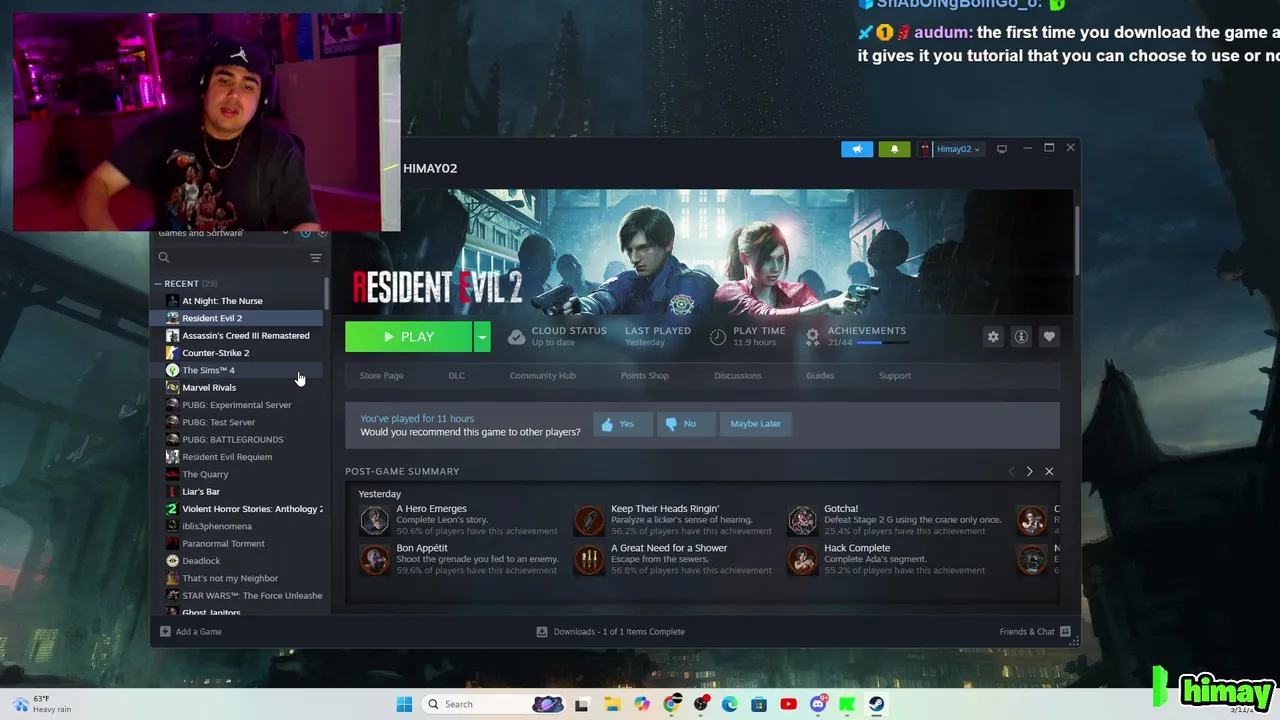The image size is (1280, 720).
Task: Open the game info icon
Action: tap(1021, 337)
